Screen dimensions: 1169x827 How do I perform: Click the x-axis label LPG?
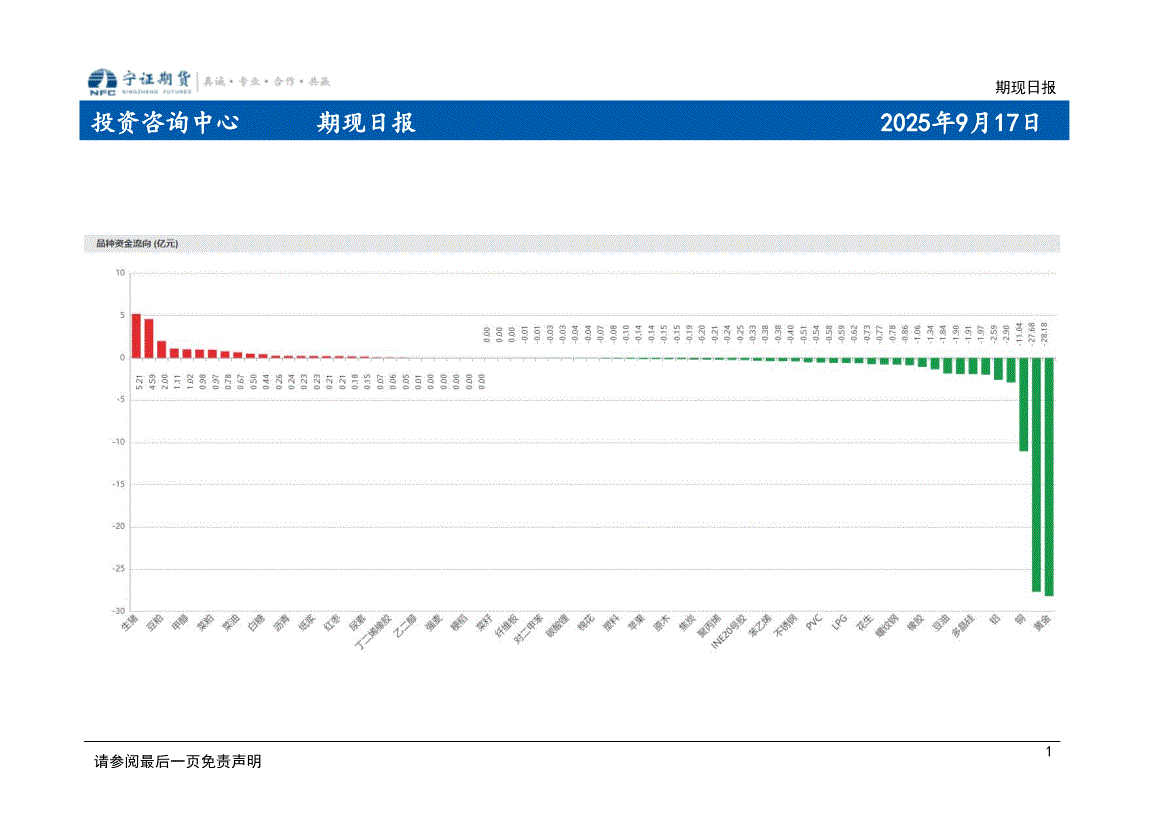tap(839, 622)
